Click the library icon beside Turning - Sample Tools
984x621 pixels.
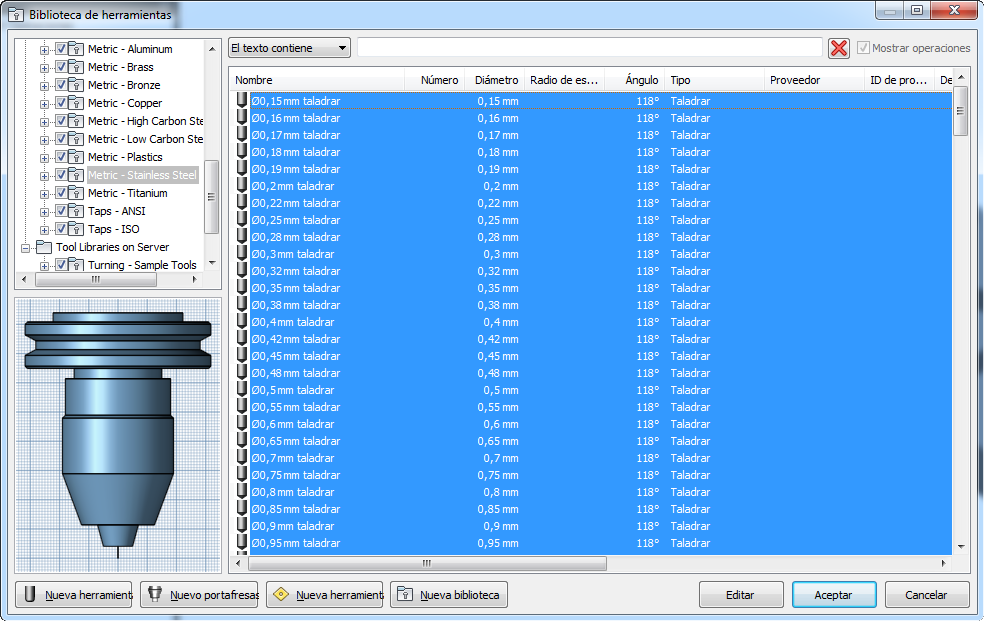(76, 265)
